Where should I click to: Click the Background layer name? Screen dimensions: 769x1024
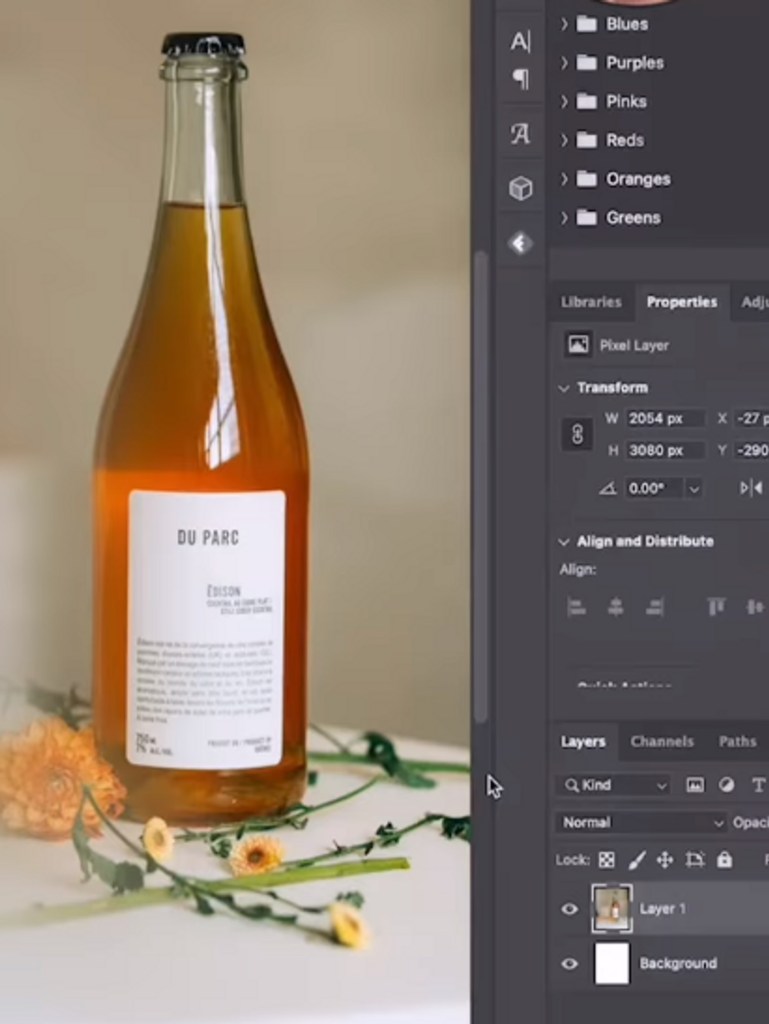click(678, 963)
